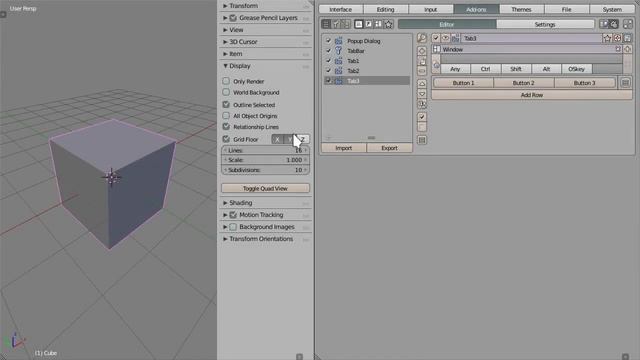Click the sort icon below the down arrow

tap(422, 104)
